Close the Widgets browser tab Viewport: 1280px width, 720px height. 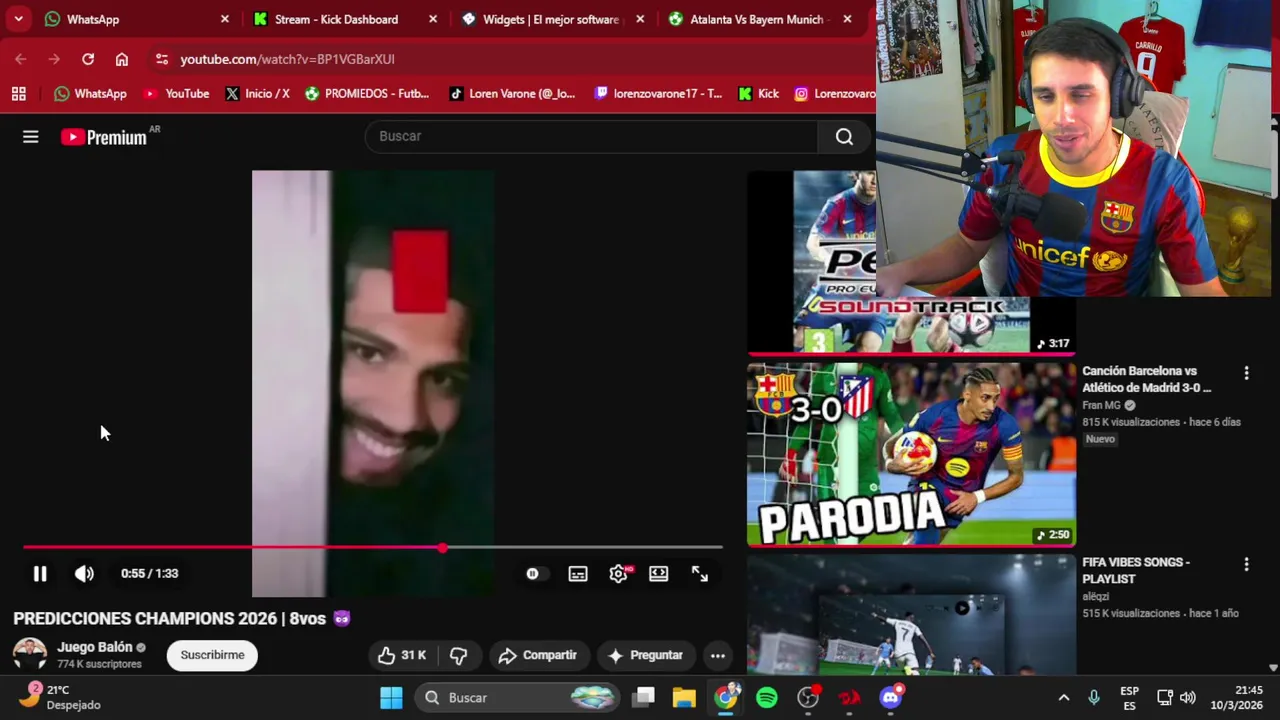point(640,19)
